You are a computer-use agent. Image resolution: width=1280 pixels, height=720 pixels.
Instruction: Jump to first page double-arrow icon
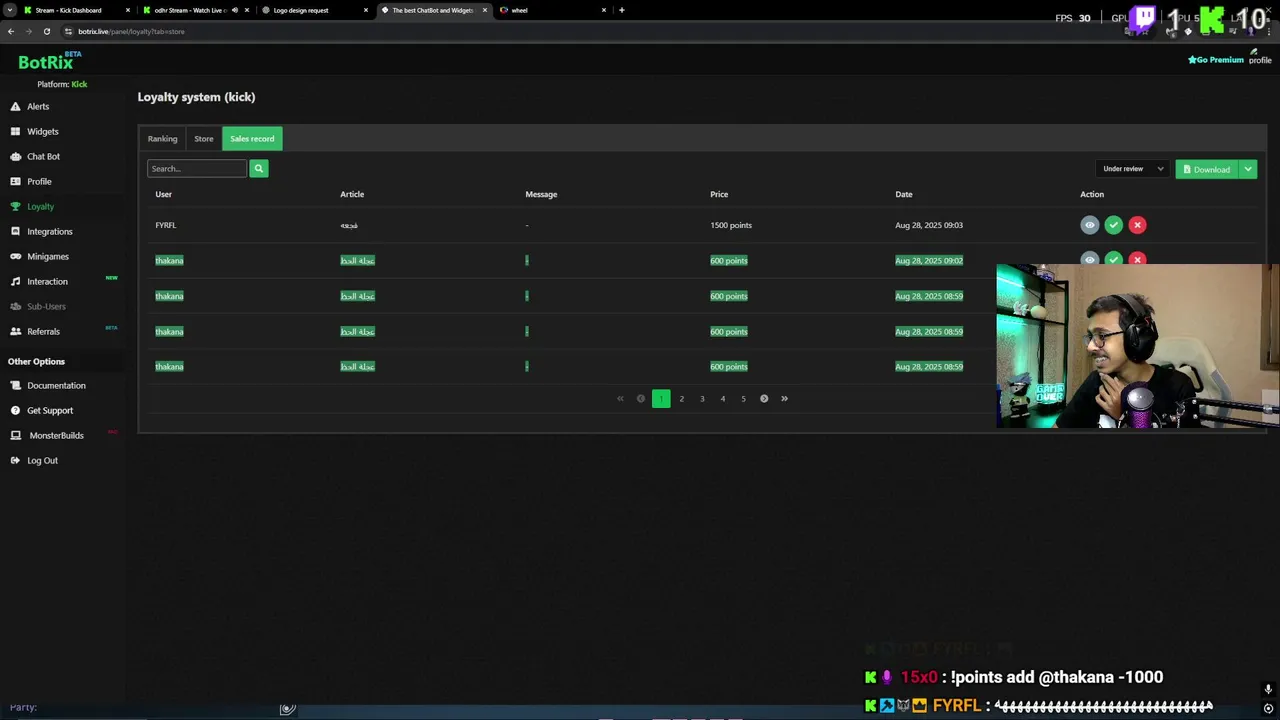pos(620,398)
